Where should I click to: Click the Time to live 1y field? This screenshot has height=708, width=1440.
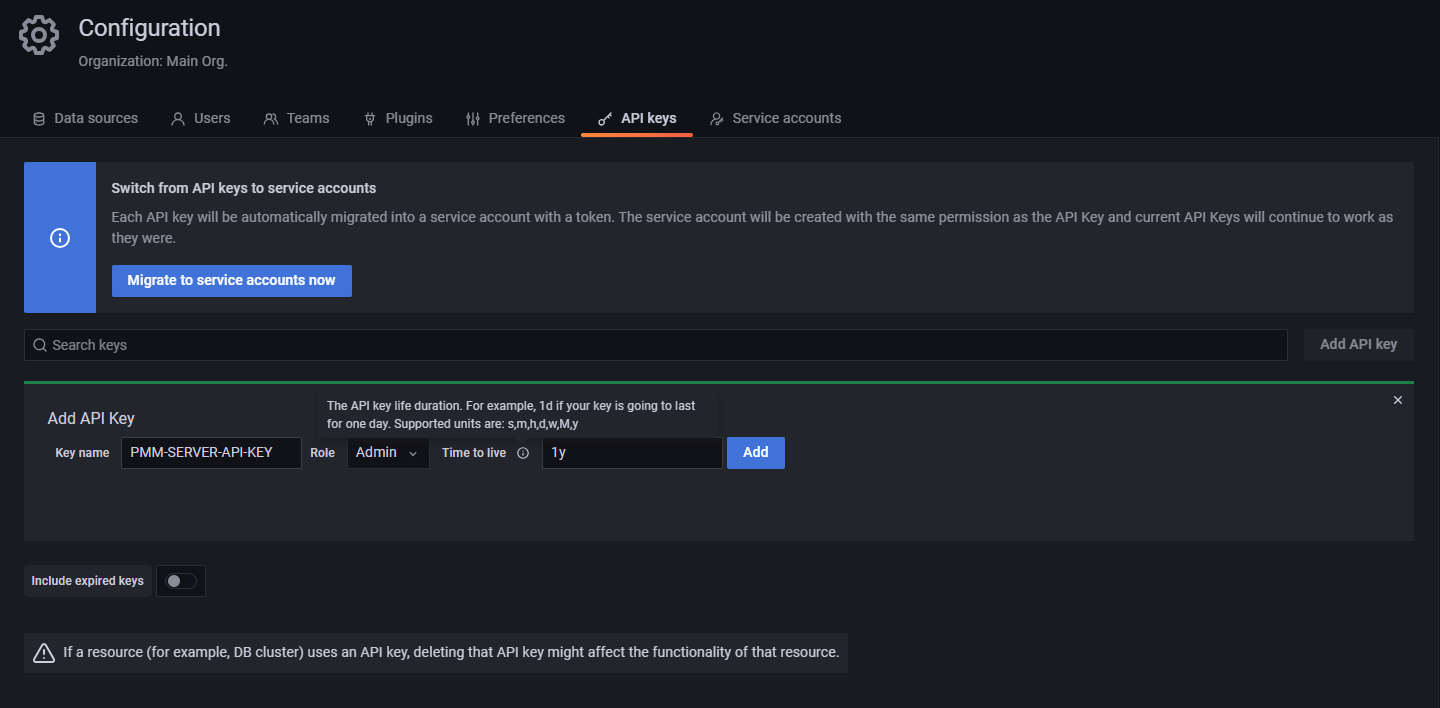click(x=632, y=452)
